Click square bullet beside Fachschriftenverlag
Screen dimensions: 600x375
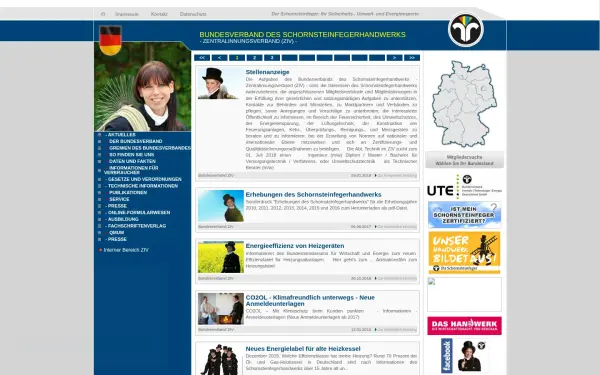99,226
